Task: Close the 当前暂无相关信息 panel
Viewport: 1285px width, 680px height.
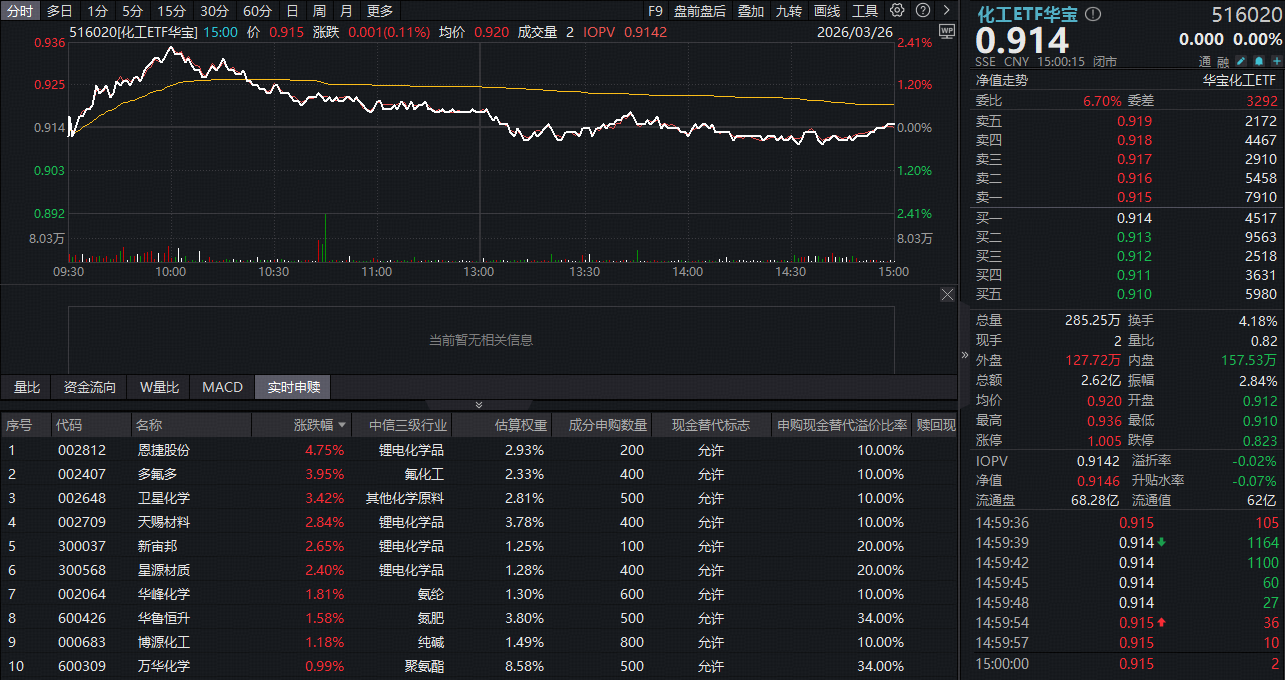Action: point(948,294)
